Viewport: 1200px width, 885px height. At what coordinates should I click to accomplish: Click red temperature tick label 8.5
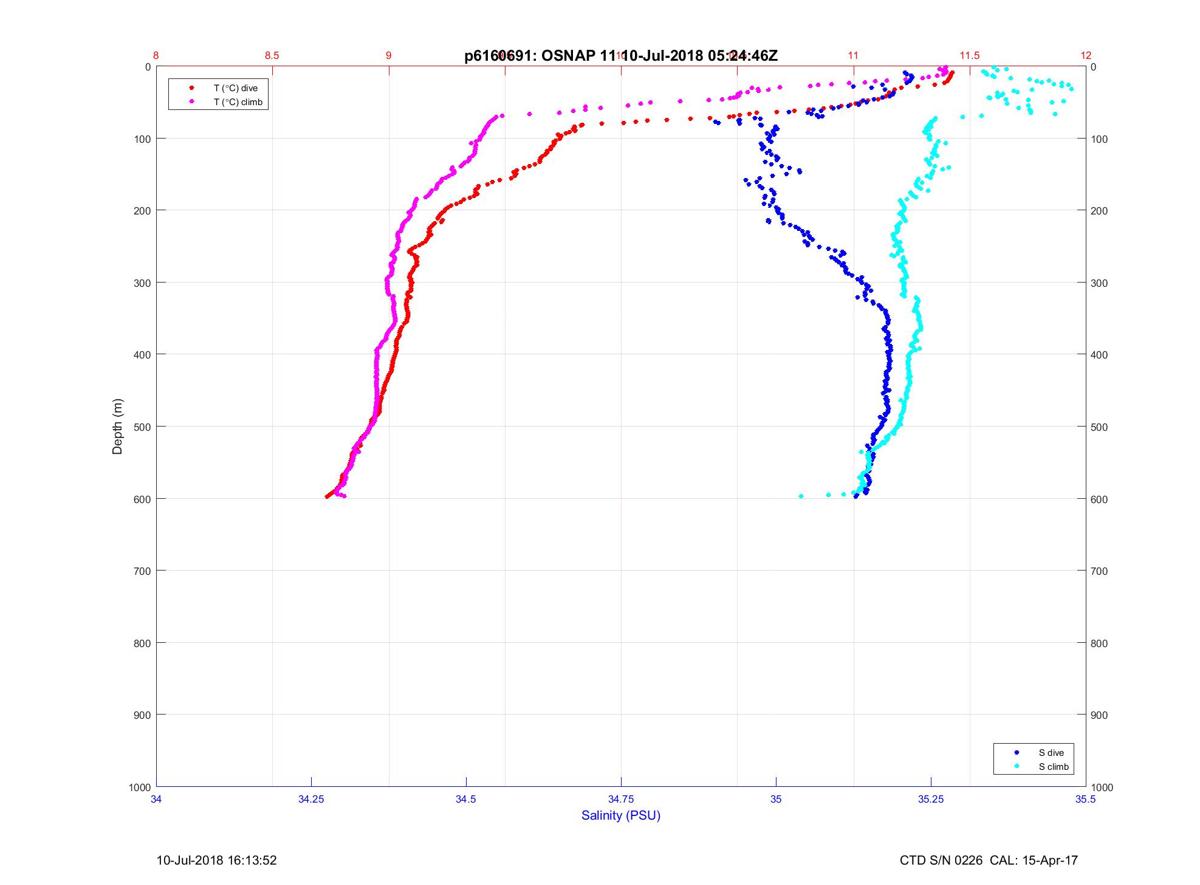click(x=272, y=56)
